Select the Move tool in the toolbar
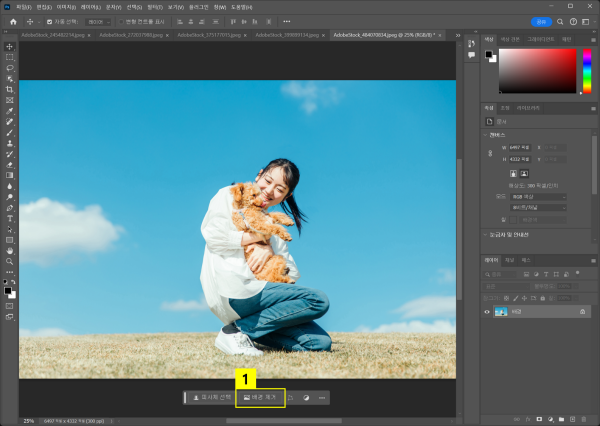 10,47
